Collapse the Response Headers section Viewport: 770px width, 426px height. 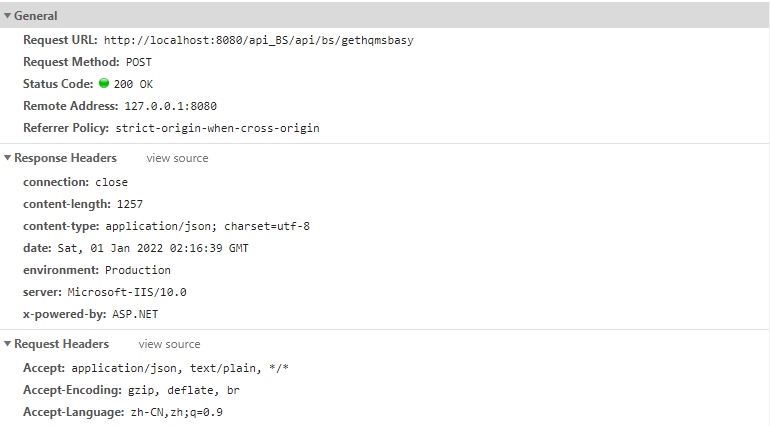coord(8,158)
